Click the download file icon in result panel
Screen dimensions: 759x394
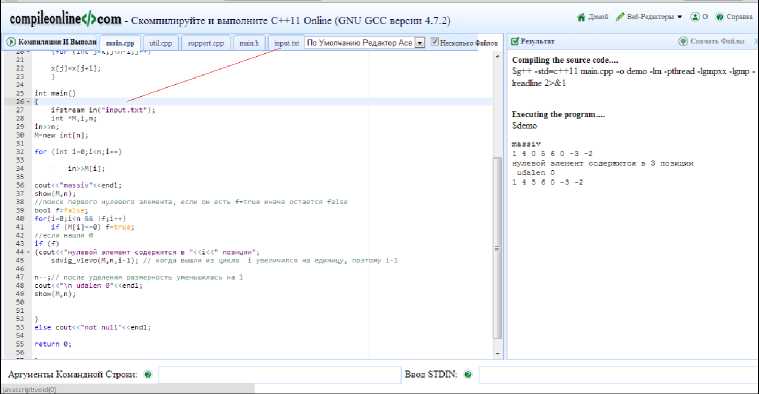(683, 42)
